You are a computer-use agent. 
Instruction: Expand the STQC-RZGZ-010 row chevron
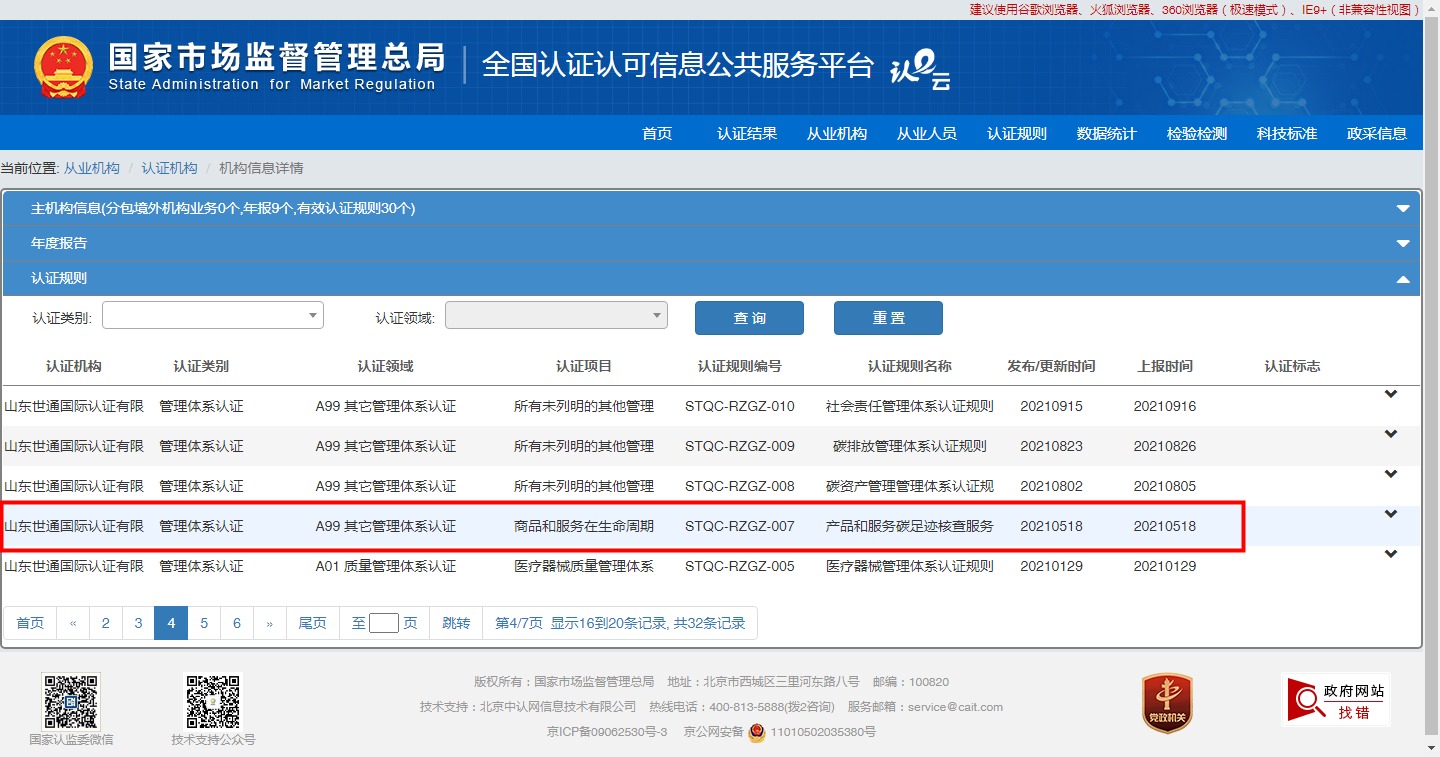[1390, 395]
